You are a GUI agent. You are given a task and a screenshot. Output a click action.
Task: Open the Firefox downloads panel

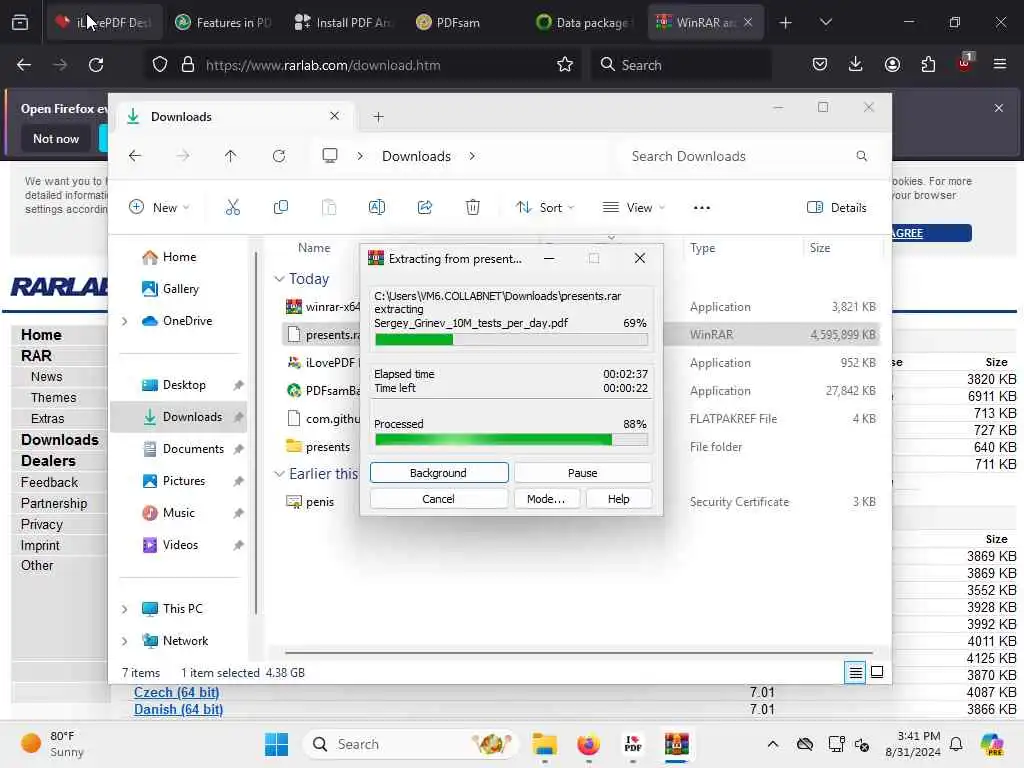tap(856, 64)
